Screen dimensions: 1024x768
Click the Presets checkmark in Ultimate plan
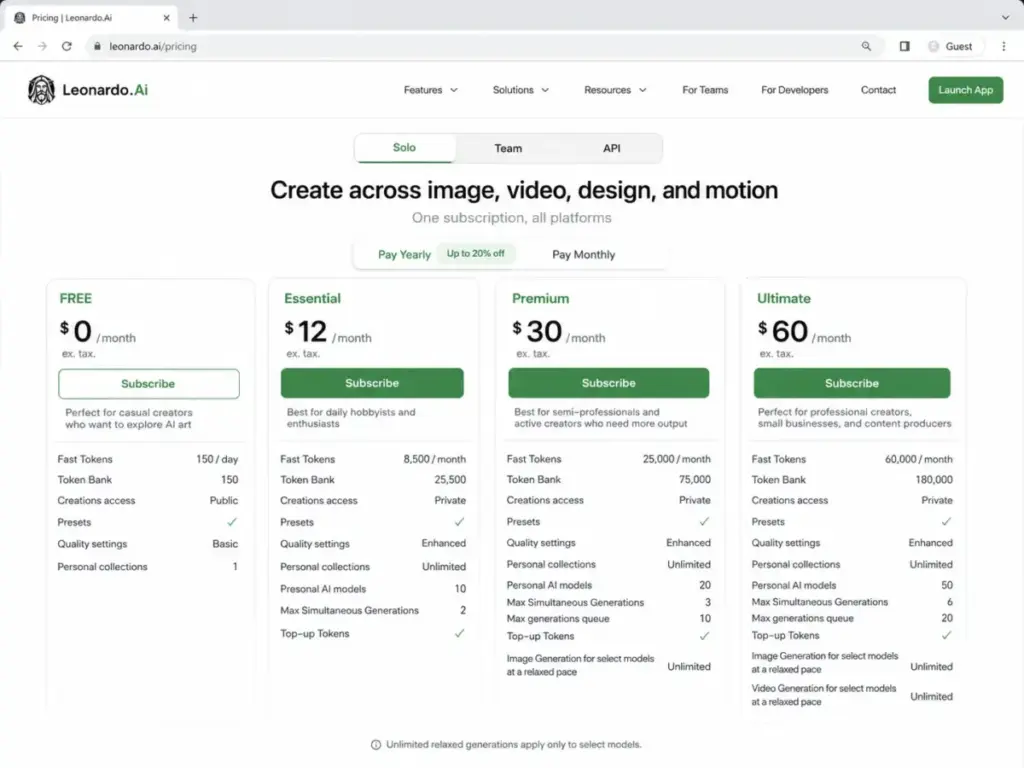tap(946, 522)
